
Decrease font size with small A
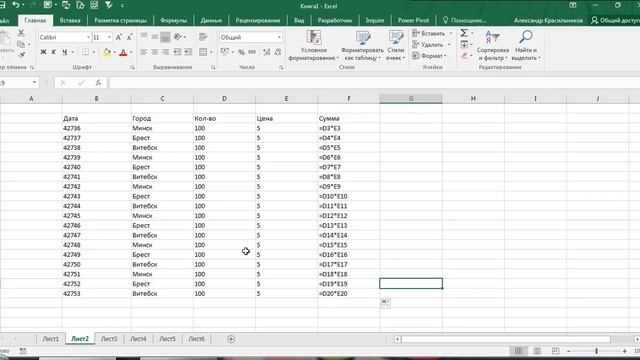[129, 37]
